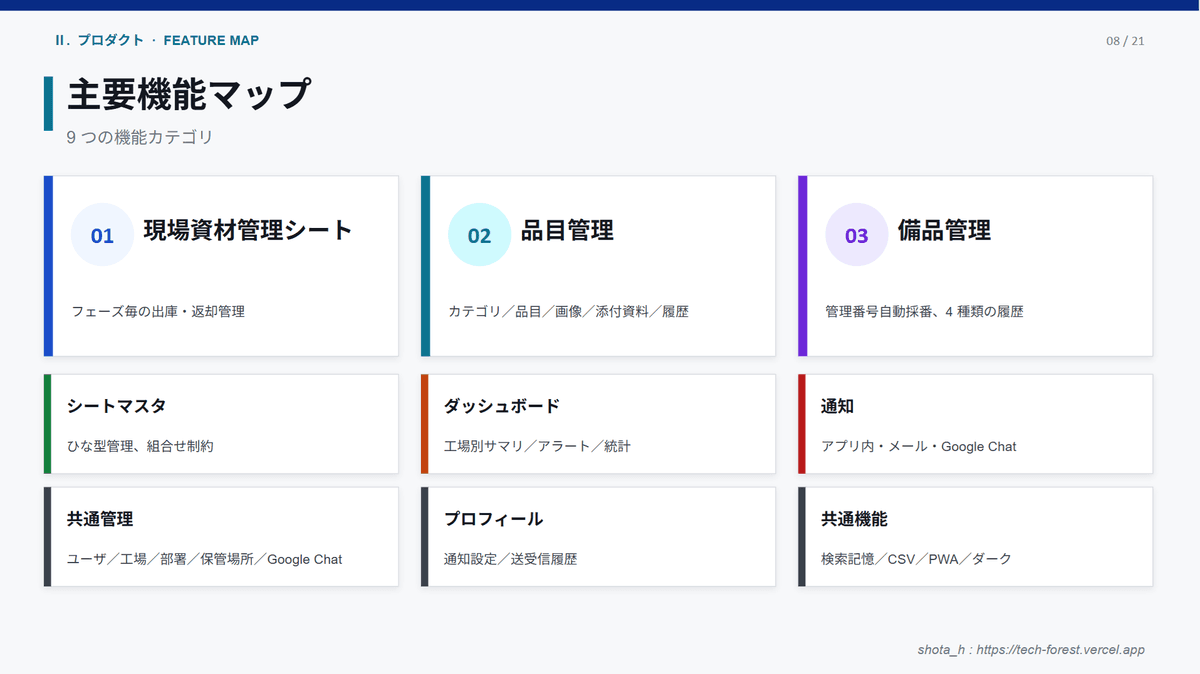Click the FEATURE MAP header breadcrumb
The image size is (1200, 674).
tap(210, 41)
